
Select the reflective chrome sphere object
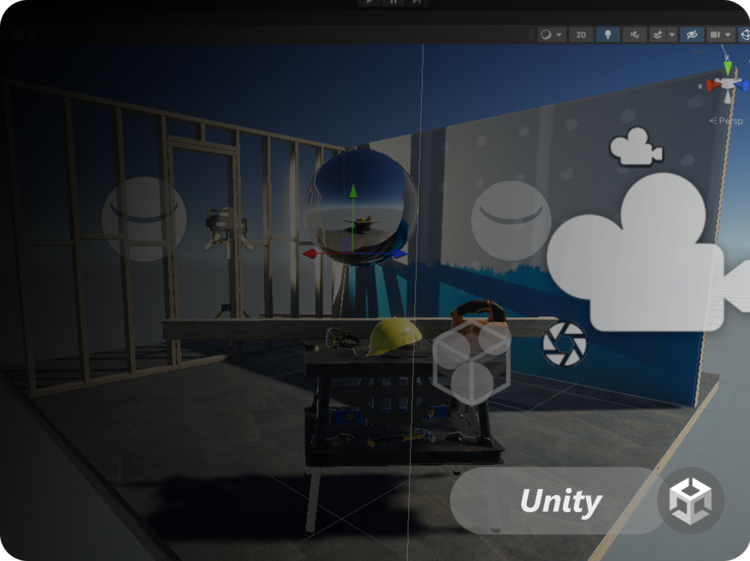pos(361,208)
